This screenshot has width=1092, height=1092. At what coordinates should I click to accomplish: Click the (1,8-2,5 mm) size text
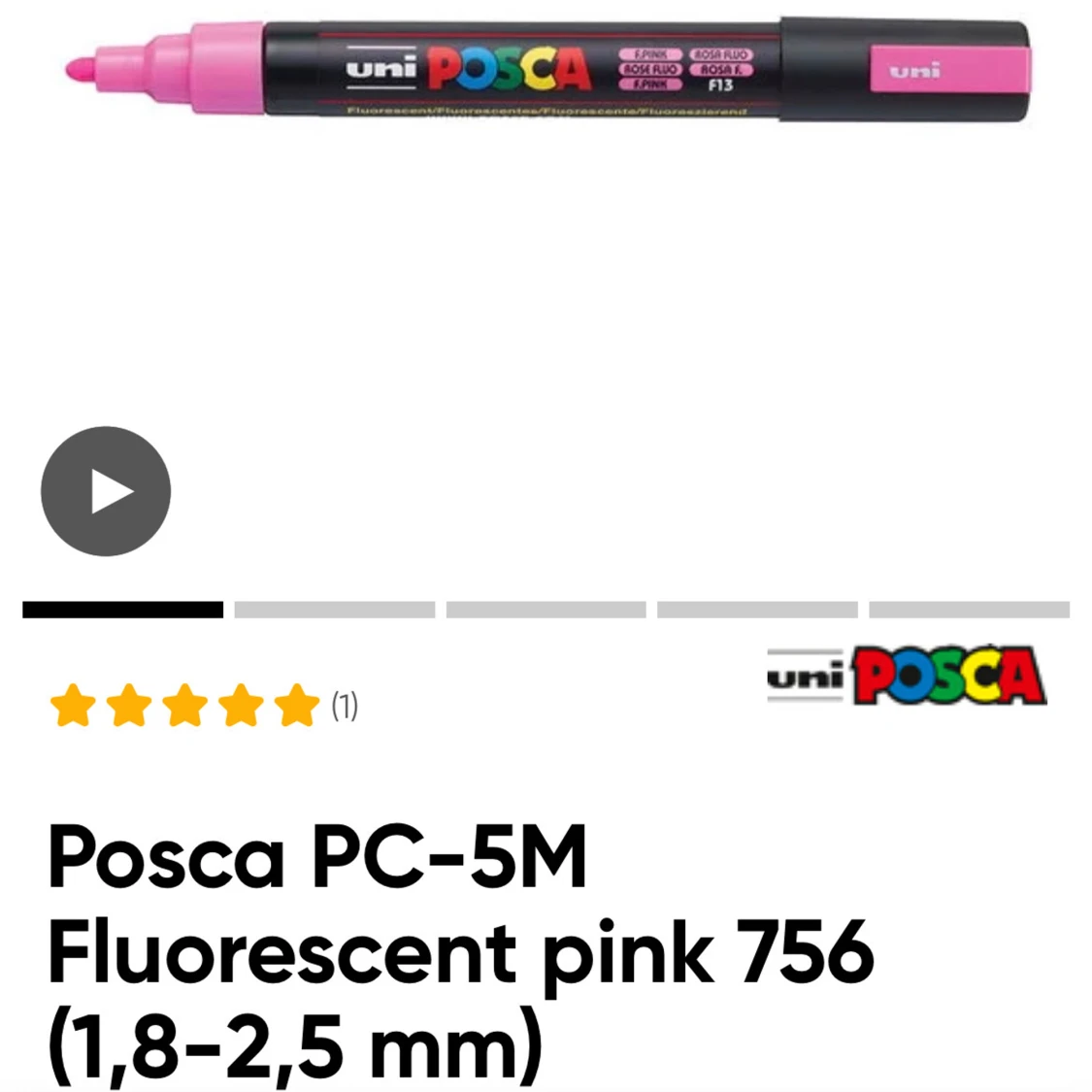coord(294,1045)
